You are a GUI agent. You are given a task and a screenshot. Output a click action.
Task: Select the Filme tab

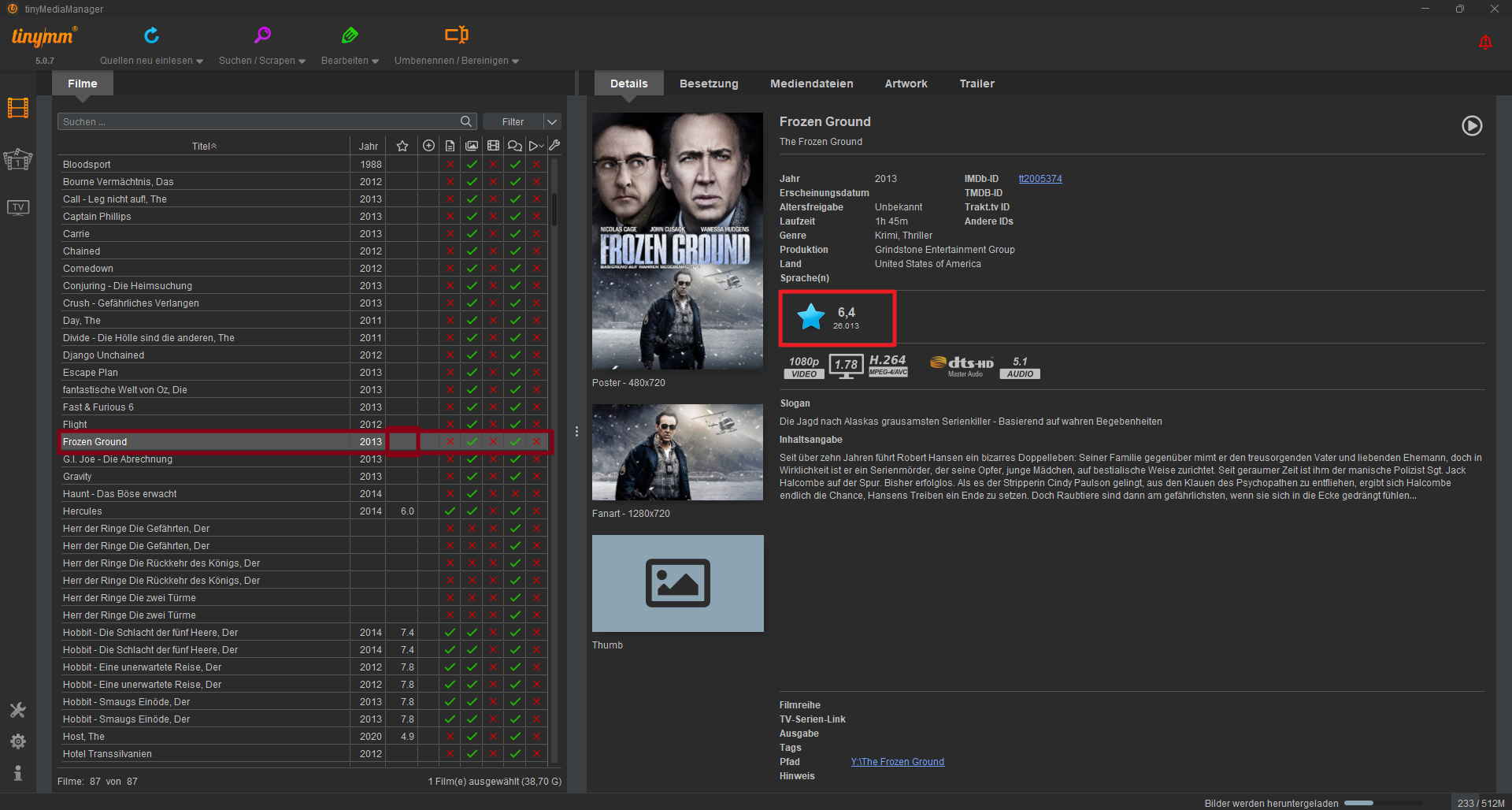82,84
